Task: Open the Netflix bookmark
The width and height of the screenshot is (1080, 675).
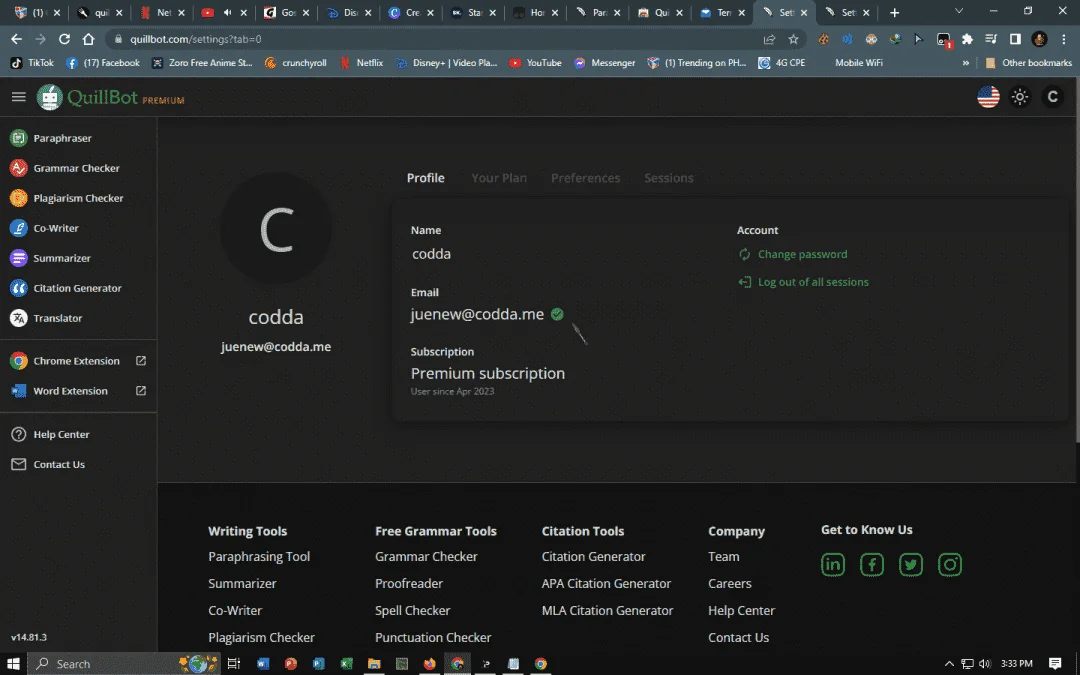Action: 362,63
